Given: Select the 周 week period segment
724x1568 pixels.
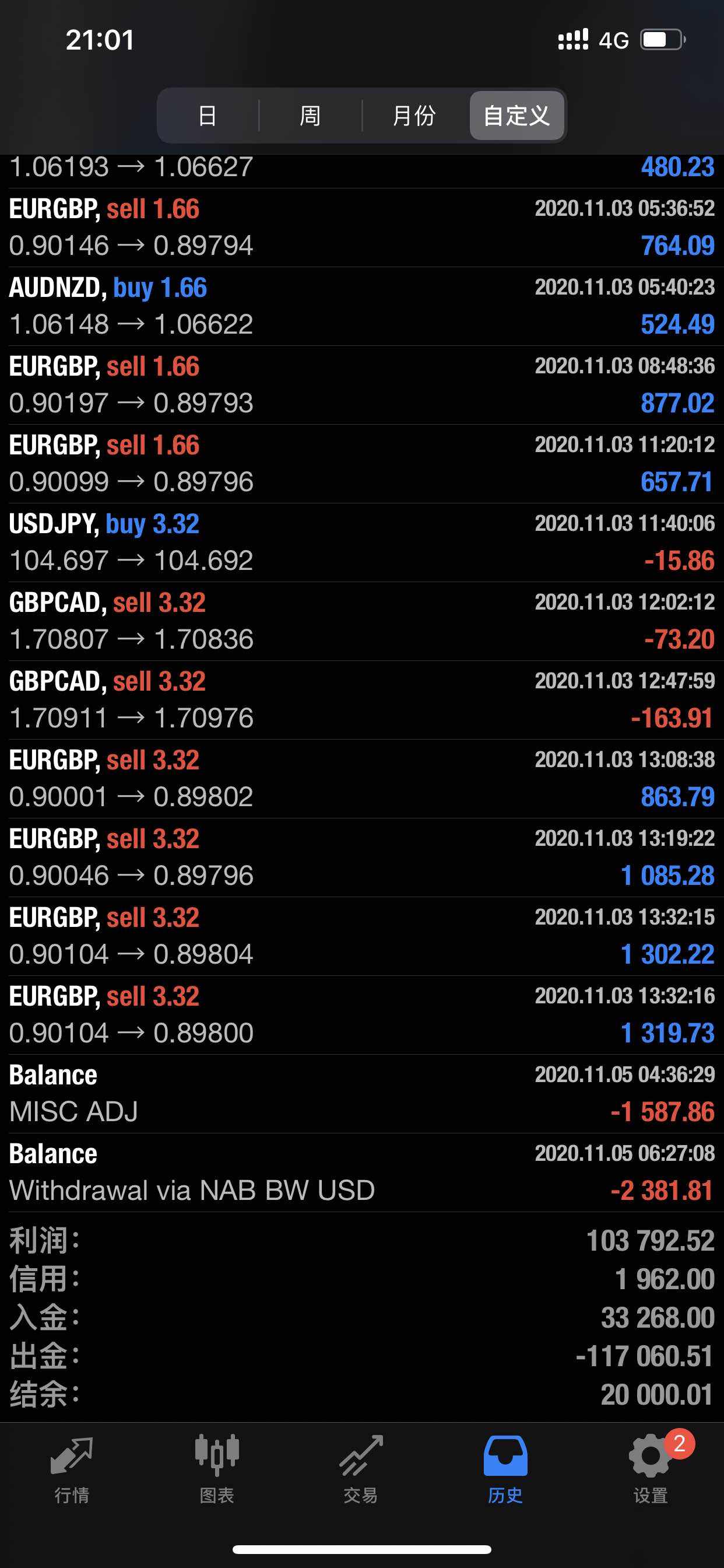Looking at the screenshot, I should tap(310, 116).
